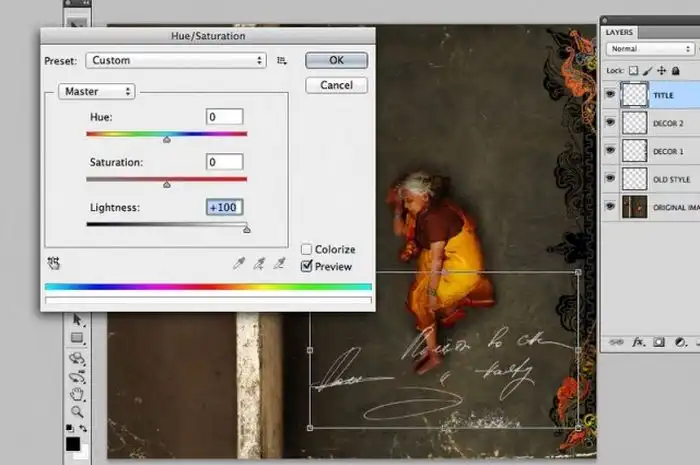Select the Path Selection arrow tool
This screenshot has height=465, width=700.
point(77,320)
